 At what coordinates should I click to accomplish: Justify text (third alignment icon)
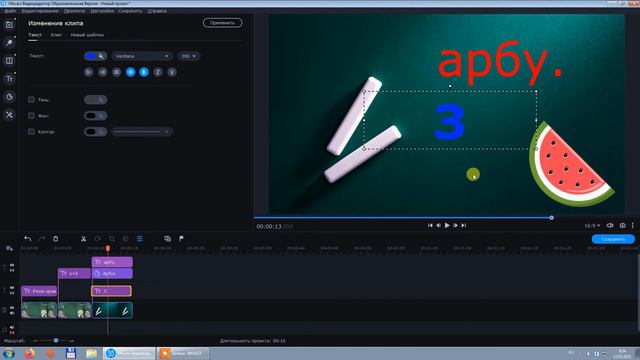(116, 72)
